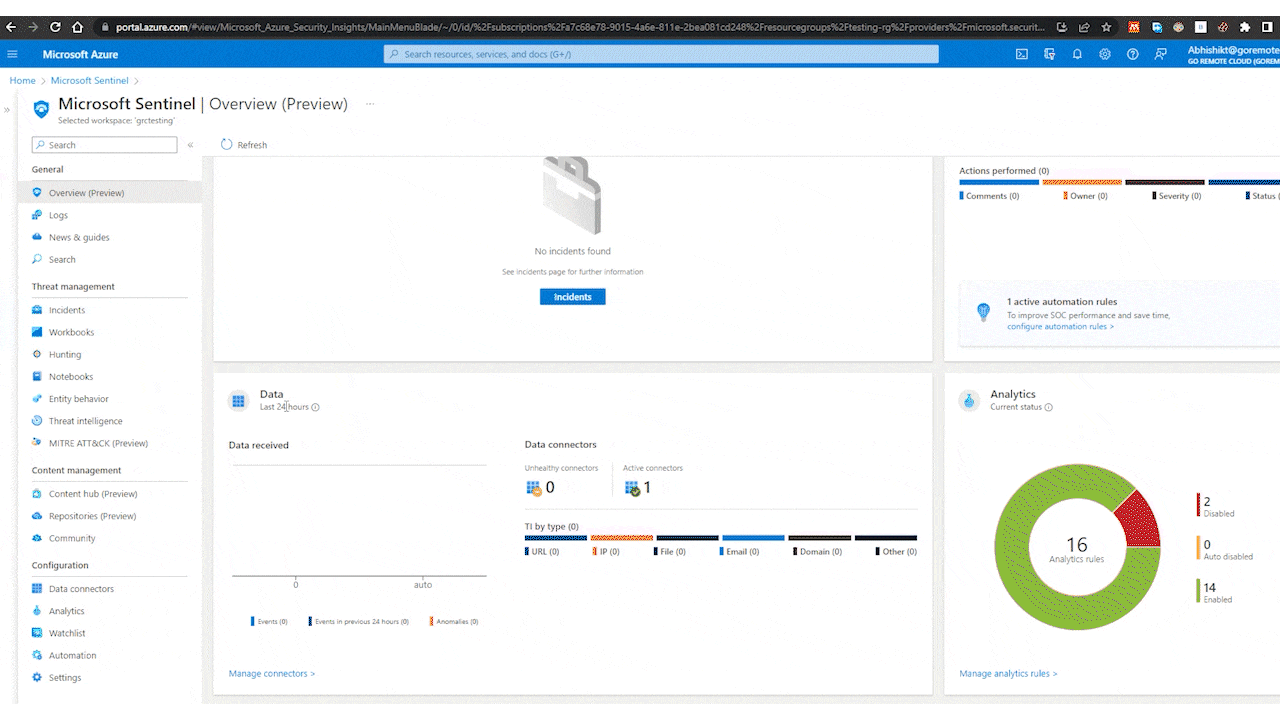Click the Refresh button
Screen dimensions: 1280x720
[244, 145]
